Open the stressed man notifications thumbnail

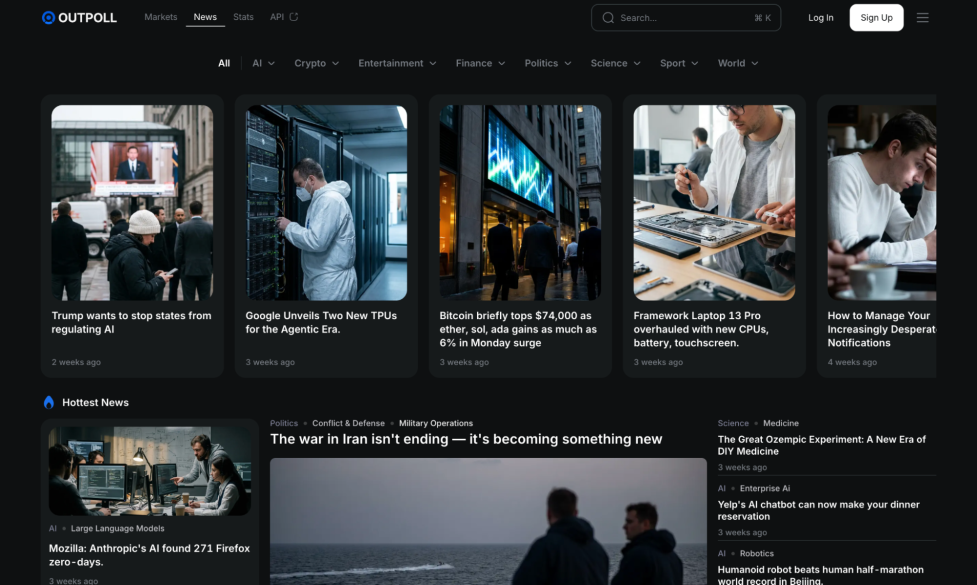(x=882, y=202)
